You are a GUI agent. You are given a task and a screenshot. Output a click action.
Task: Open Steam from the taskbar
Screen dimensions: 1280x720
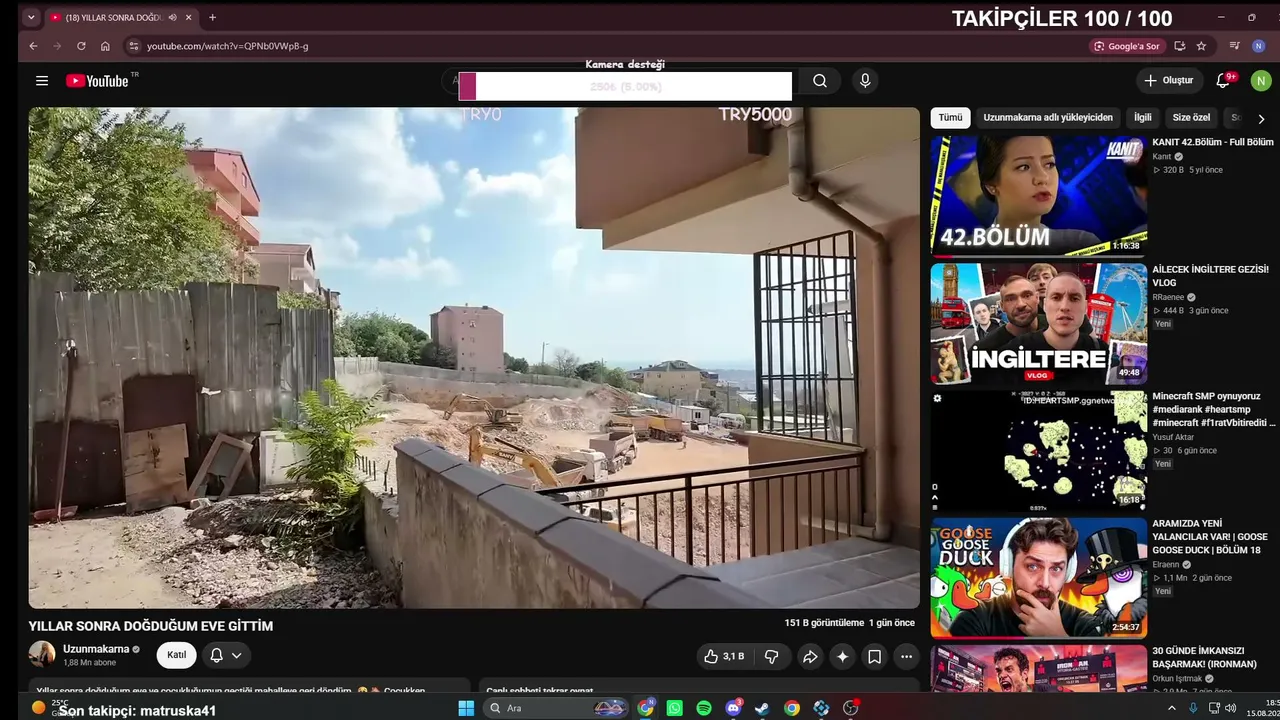pyautogui.click(x=762, y=708)
